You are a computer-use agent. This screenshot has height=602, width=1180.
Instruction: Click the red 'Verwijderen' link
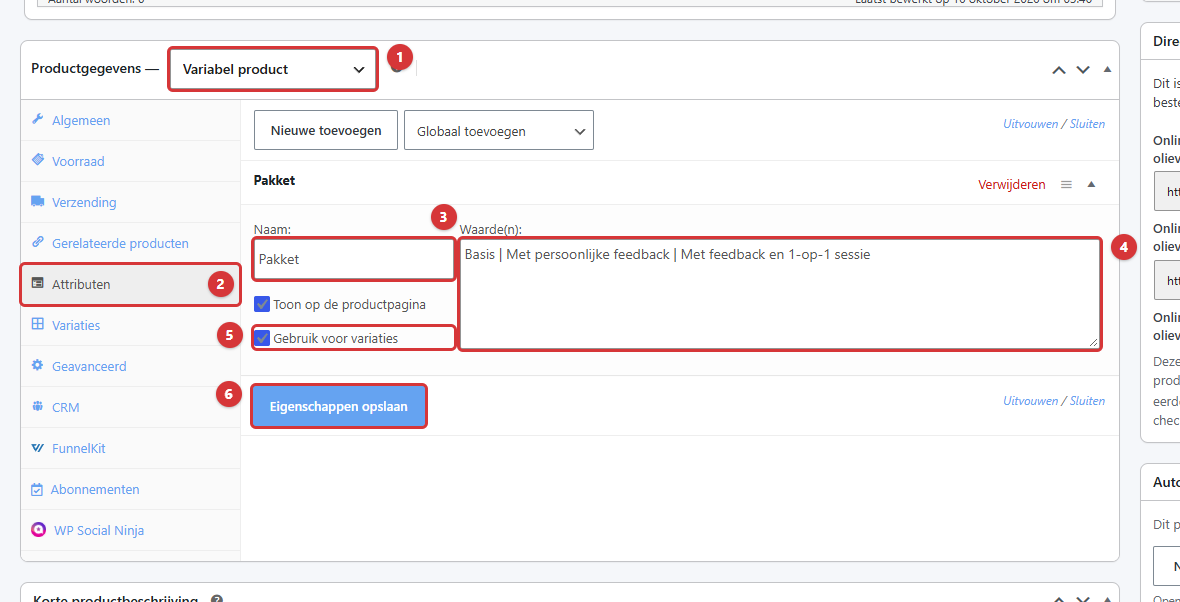pyautogui.click(x=1011, y=184)
